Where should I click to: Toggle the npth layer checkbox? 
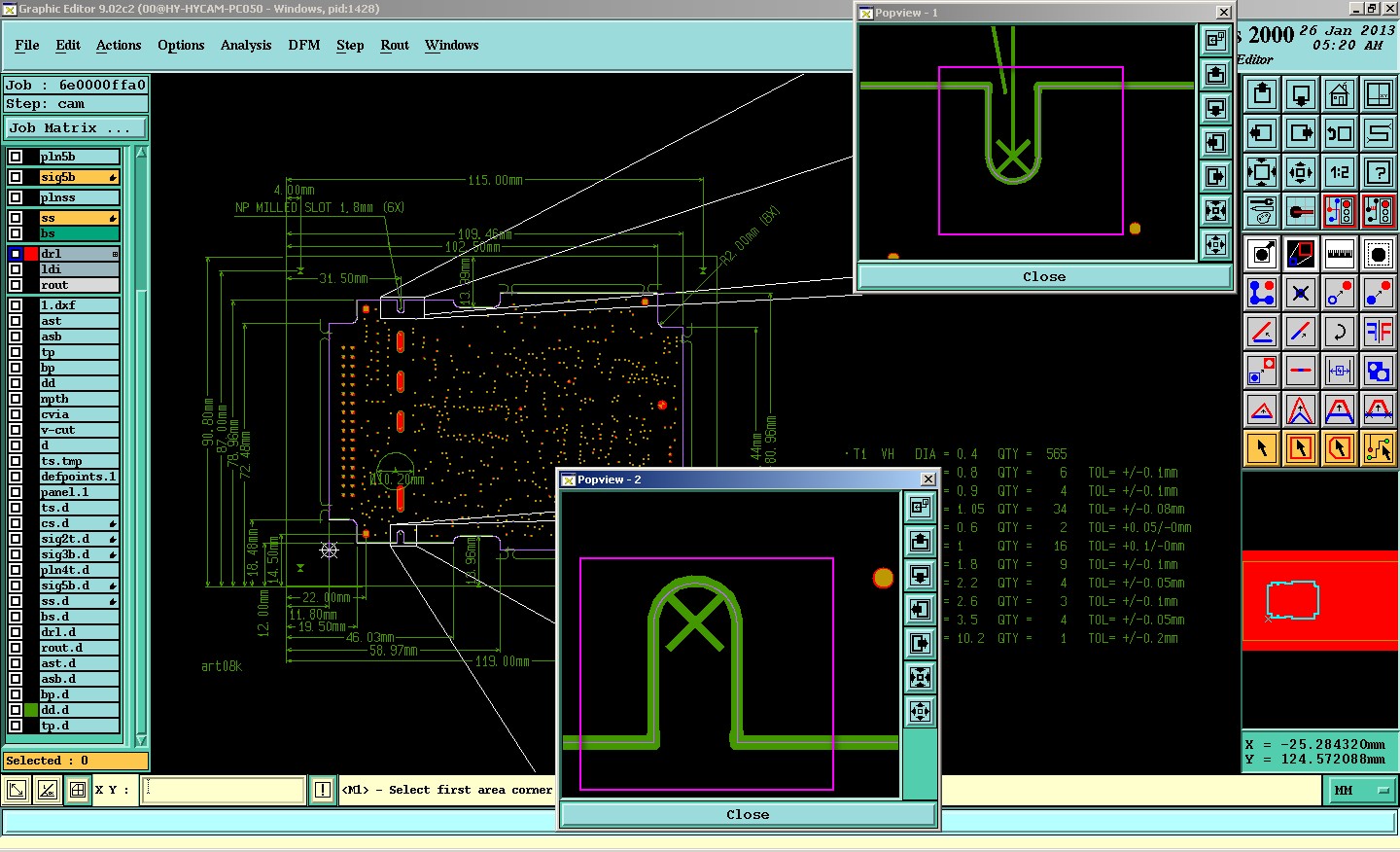tap(16, 399)
